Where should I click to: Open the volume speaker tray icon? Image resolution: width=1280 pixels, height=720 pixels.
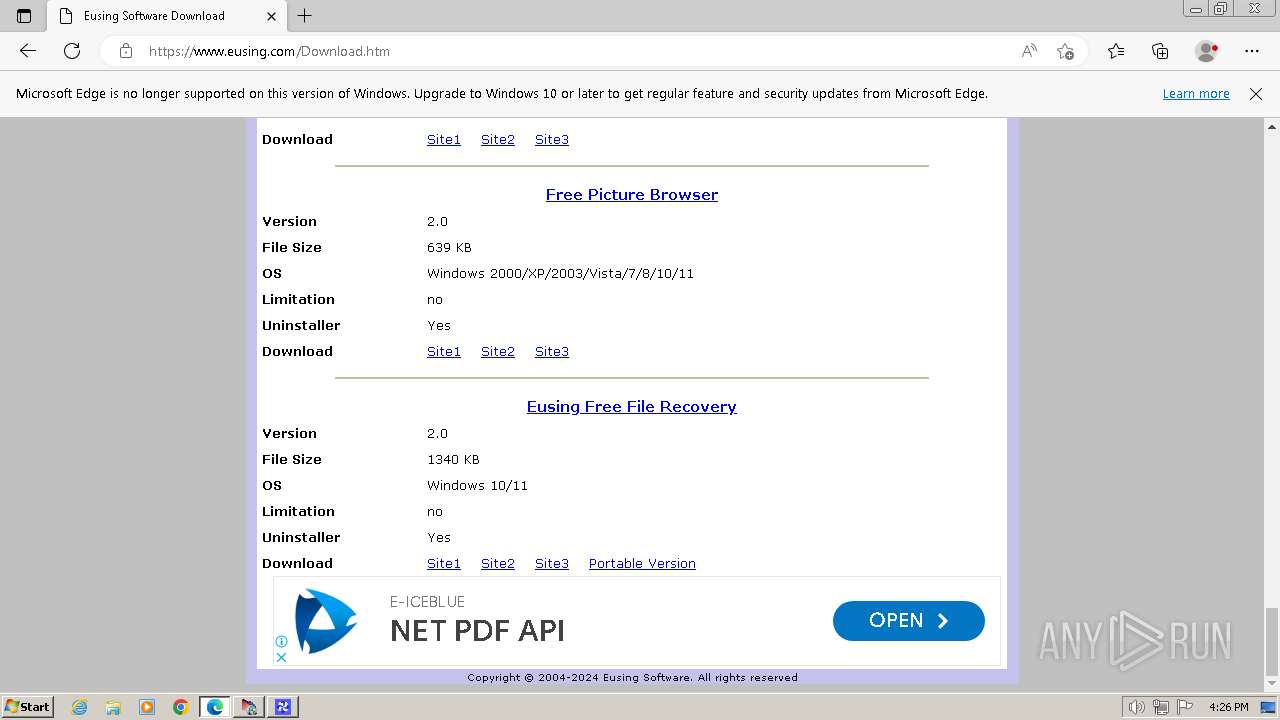(x=1137, y=707)
